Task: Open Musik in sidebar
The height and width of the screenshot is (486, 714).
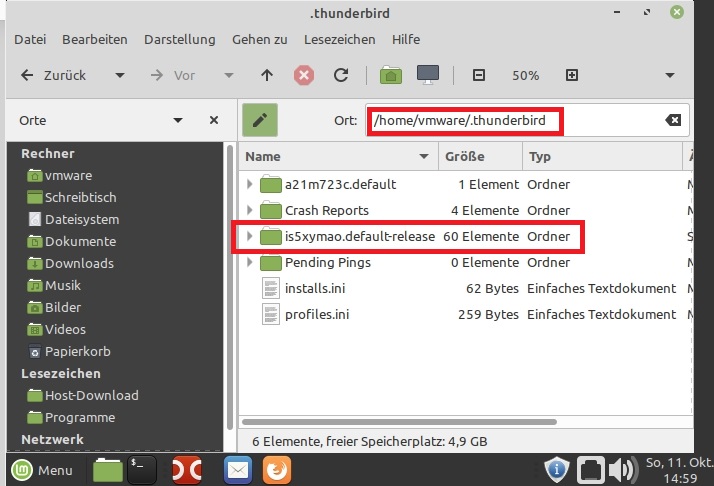Action: [x=63, y=285]
